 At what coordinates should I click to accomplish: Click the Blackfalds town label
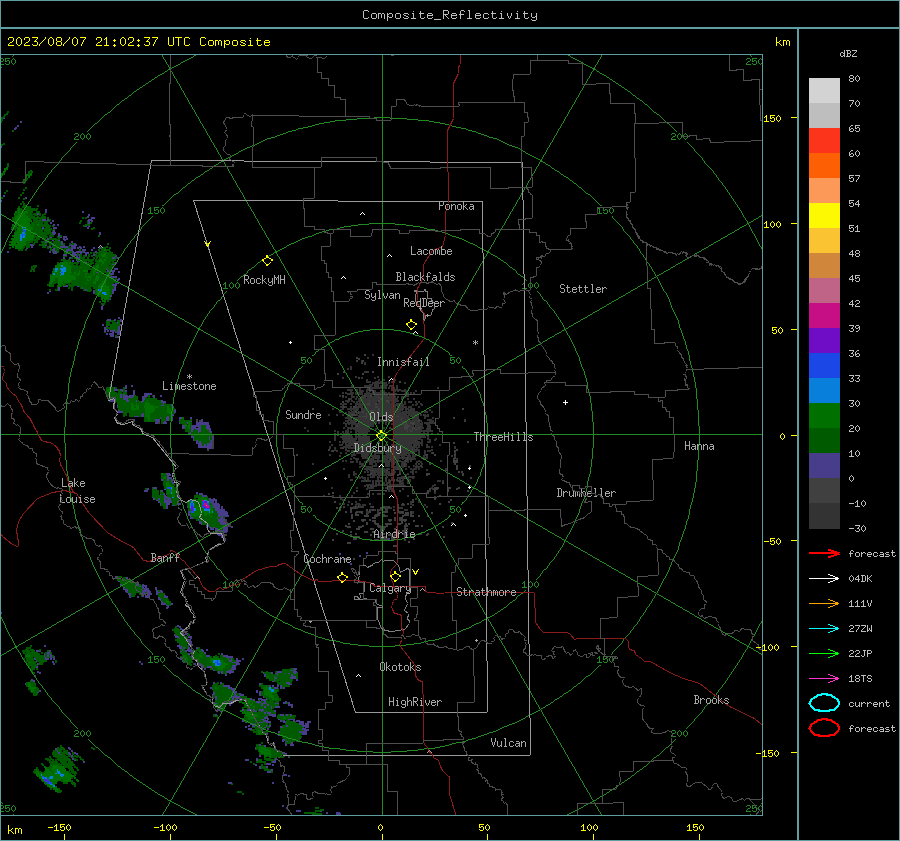[x=425, y=277]
